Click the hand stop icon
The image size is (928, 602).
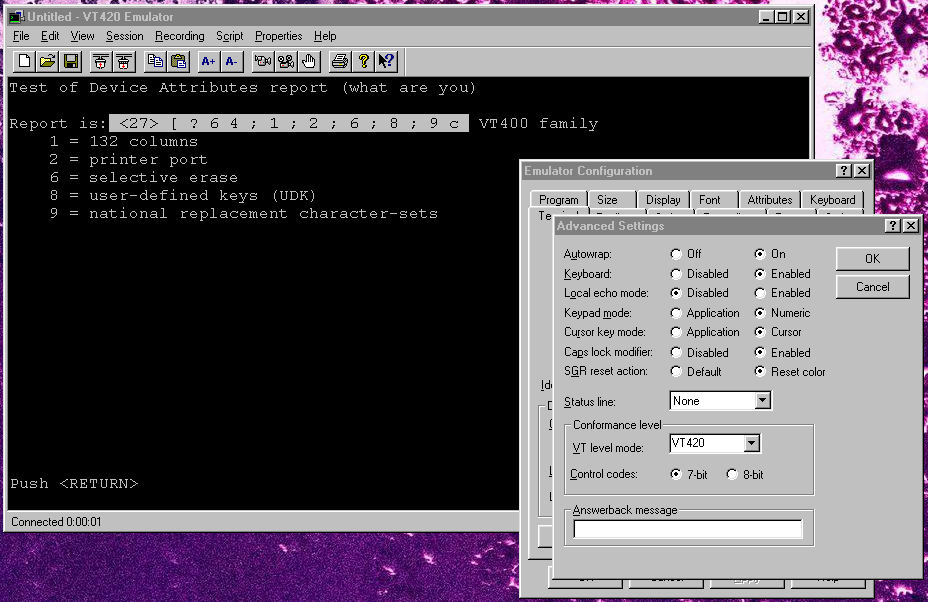pyautogui.click(x=309, y=61)
